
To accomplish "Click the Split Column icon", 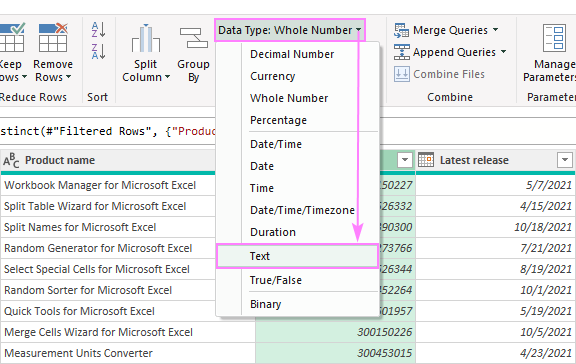I will tap(146, 38).
